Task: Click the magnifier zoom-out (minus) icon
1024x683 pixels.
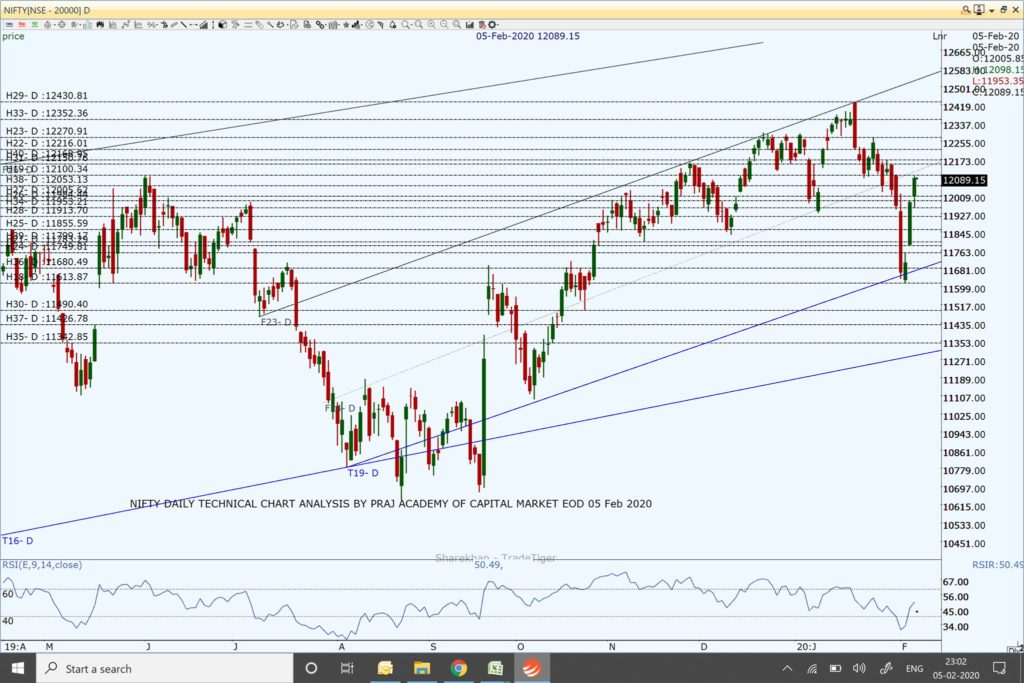Action: [444, 25]
